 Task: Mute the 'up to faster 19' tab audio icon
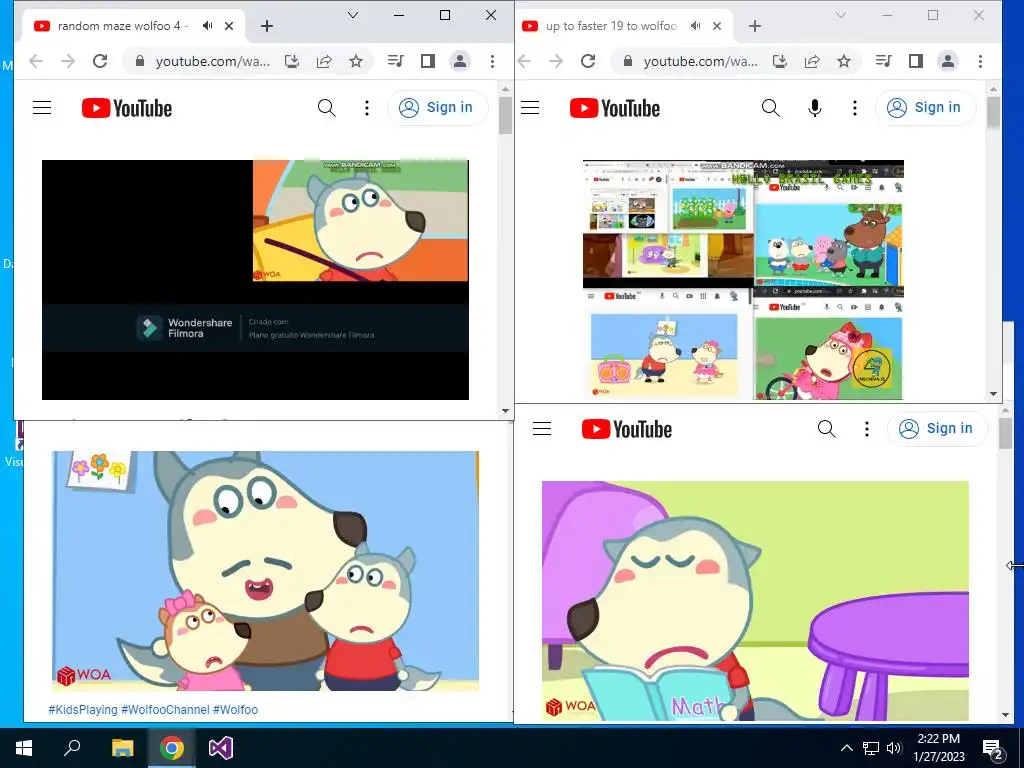[696, 26]
